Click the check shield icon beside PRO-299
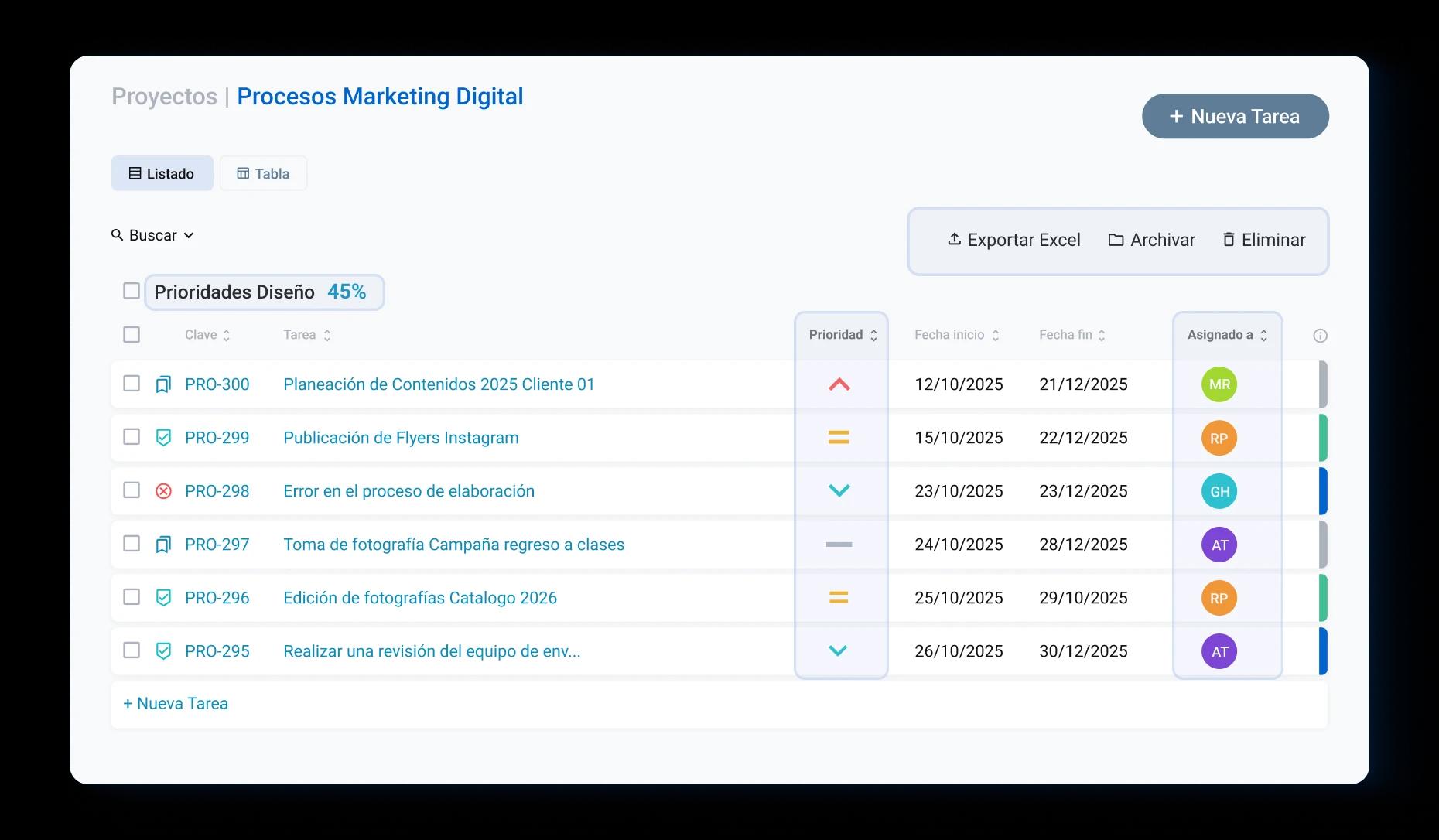1439x840 pixels. (x=163, y=438)
